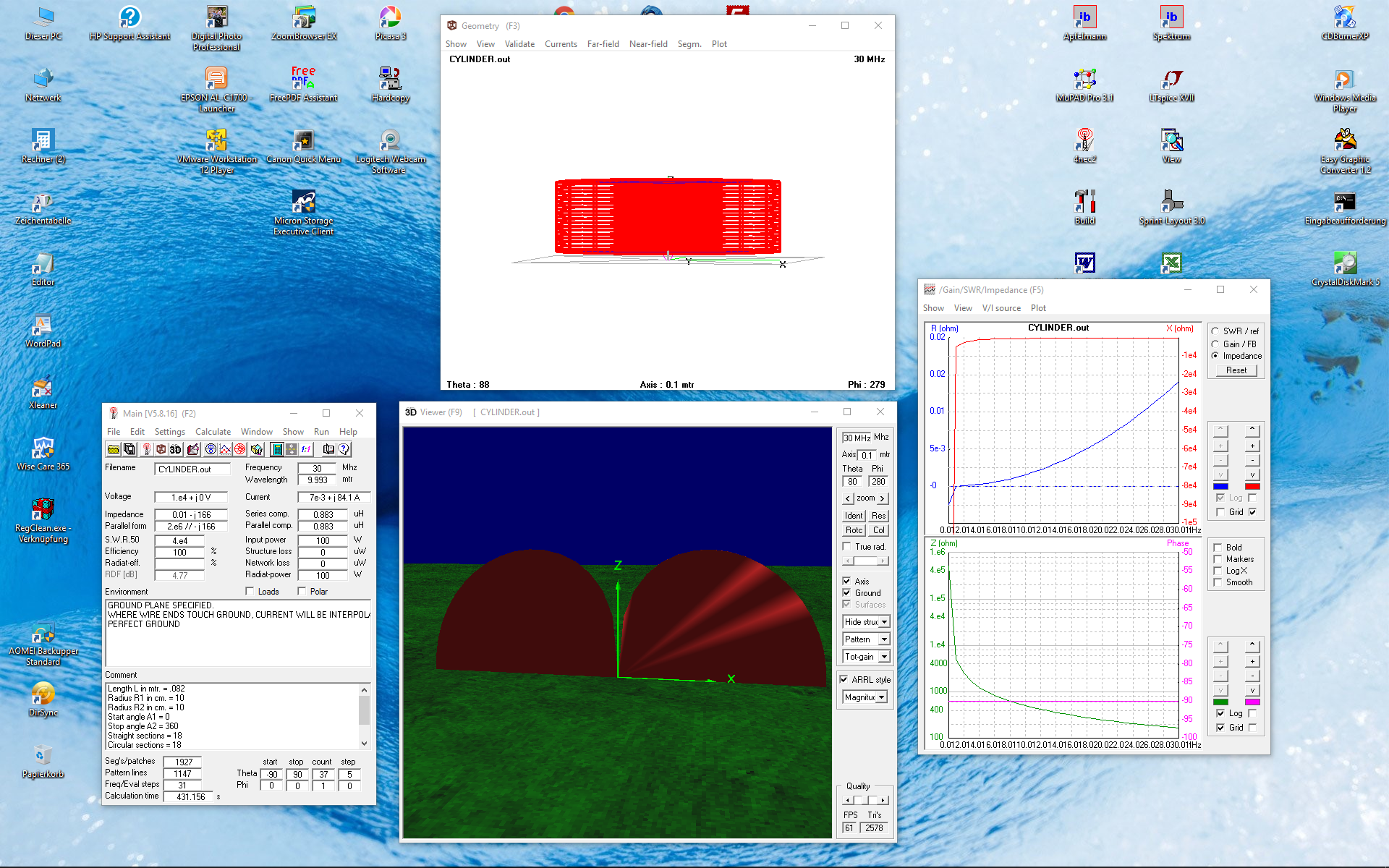This screenshot has height=868, width=1389.
Task: Click the Res button in 3D Viewer
Action: click(878, 516)
